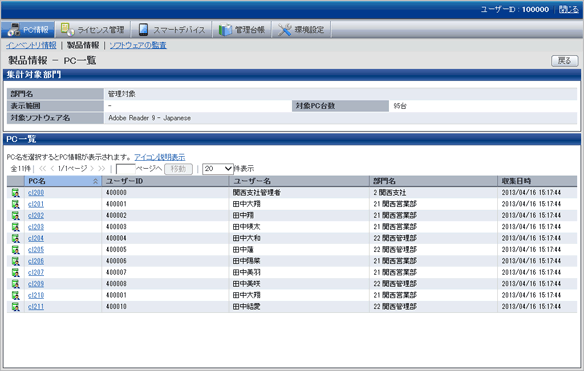Click the 閉じる link at top right

[x=569, y=9]
